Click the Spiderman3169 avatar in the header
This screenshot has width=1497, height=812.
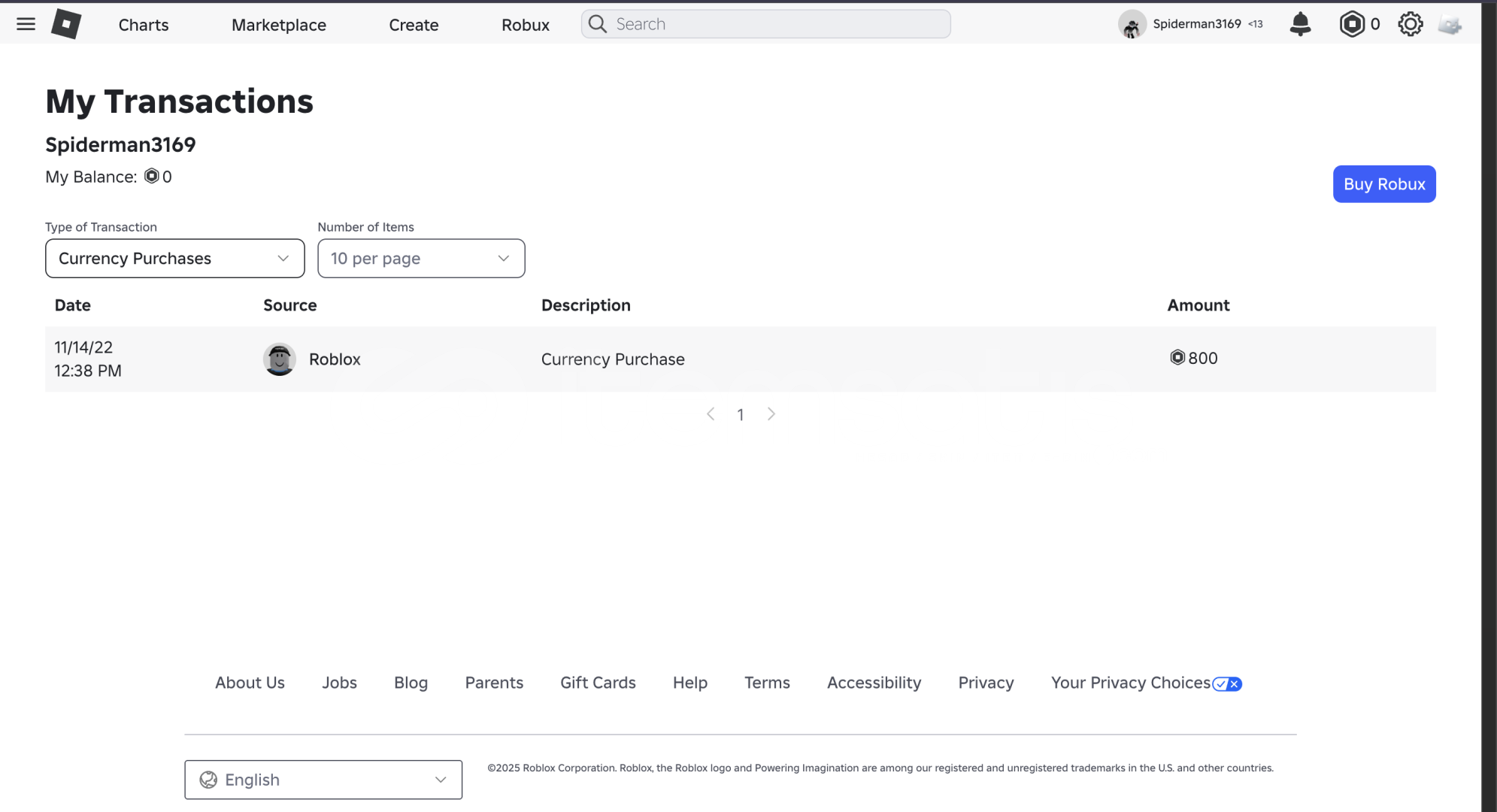pyautogui.click(x=1132, y=24)
